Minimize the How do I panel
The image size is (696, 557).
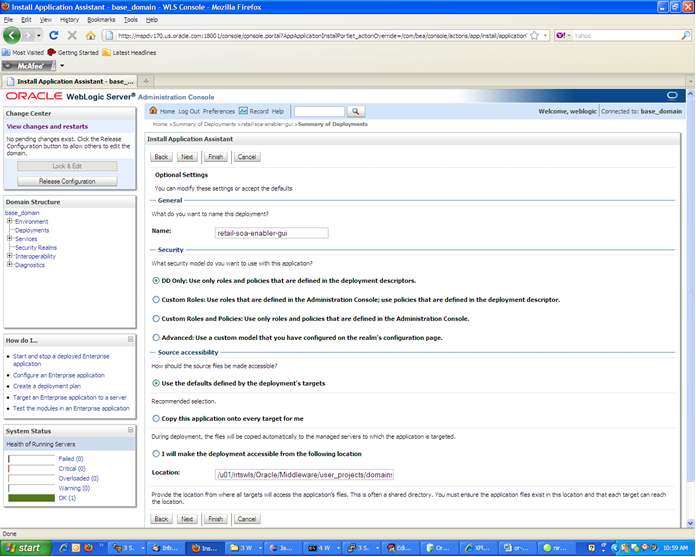click(x=130, y=340)
